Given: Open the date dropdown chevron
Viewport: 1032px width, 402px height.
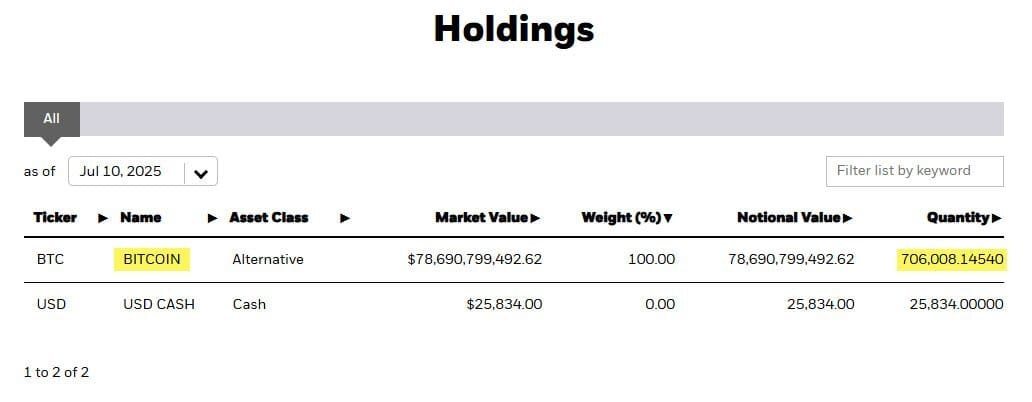Looking at the screenshot, I should point(201,174).
